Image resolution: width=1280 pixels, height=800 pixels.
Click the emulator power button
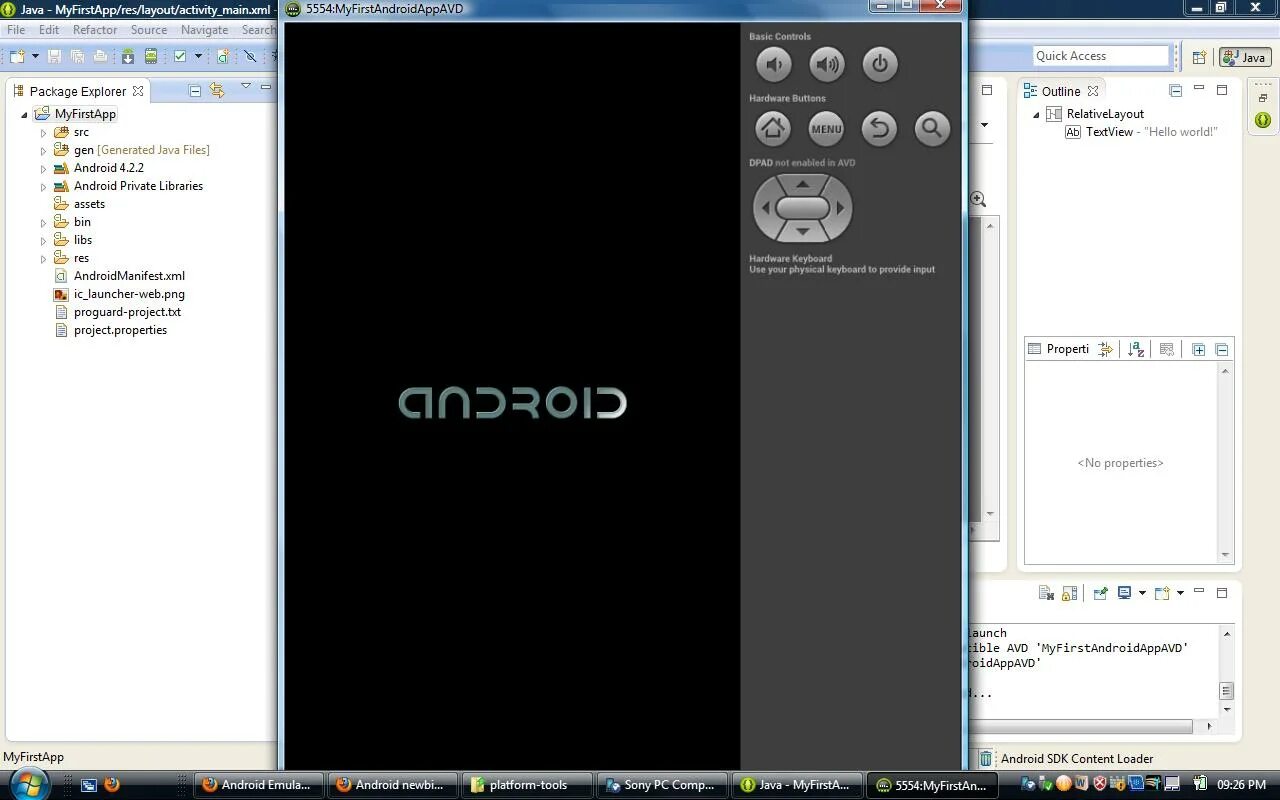click(x=880, y=65)
